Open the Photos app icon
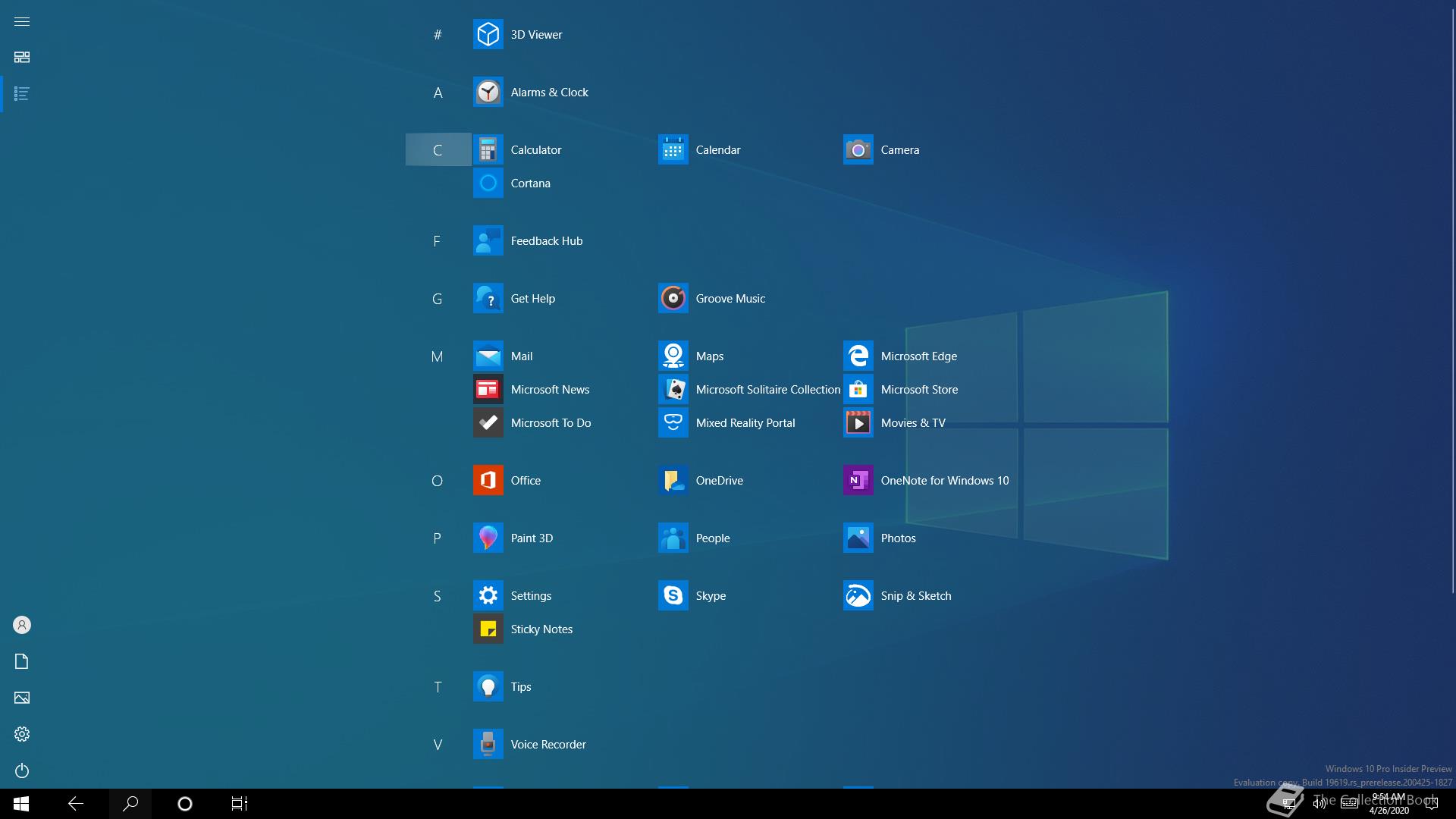1456x819 pixels. 858,538
